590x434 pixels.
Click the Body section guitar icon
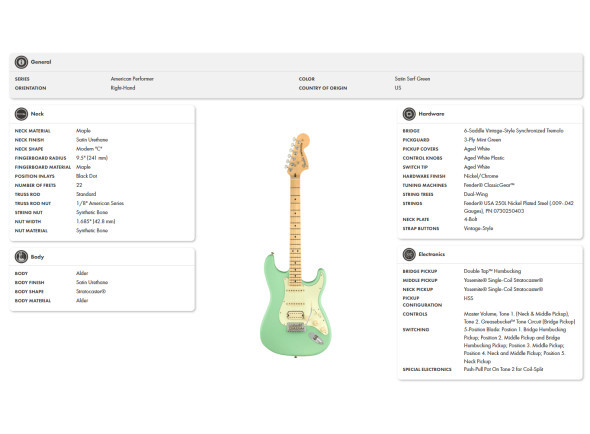[21, 257]
